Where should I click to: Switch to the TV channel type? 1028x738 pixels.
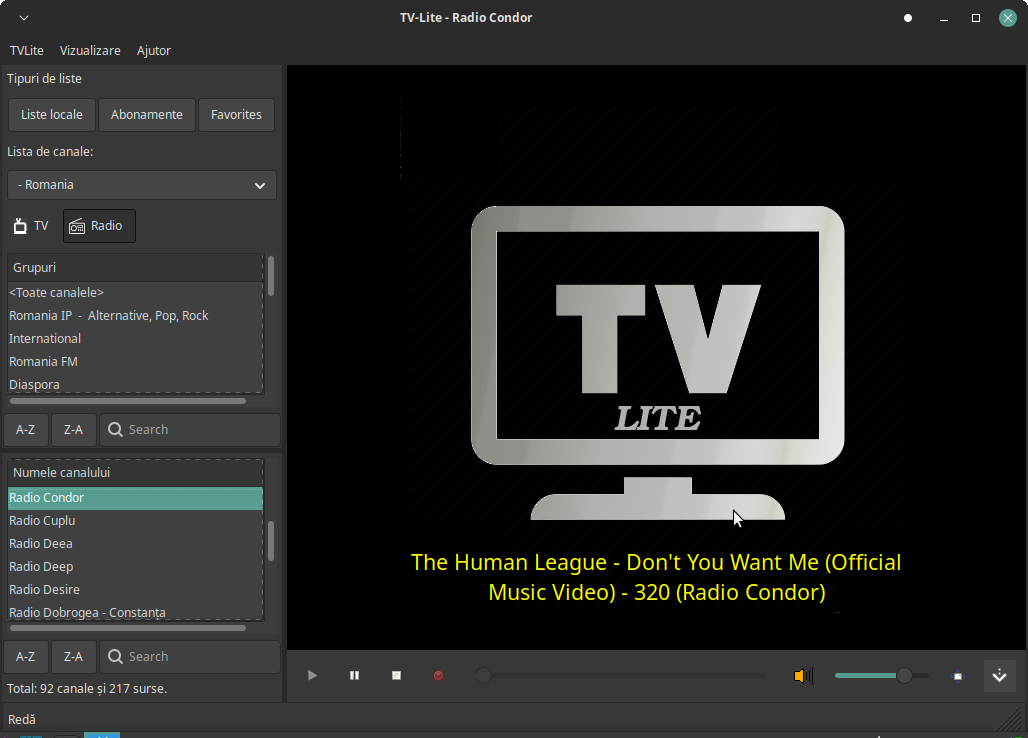tap(31, 226)
